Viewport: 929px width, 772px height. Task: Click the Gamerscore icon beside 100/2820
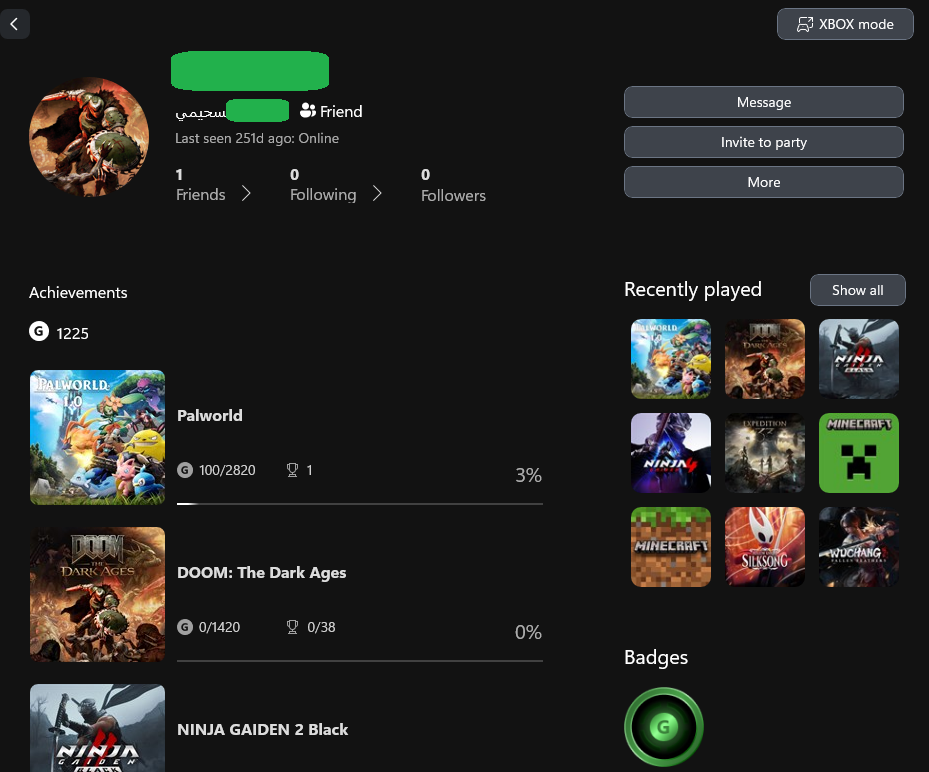click(x=185, y=470)
